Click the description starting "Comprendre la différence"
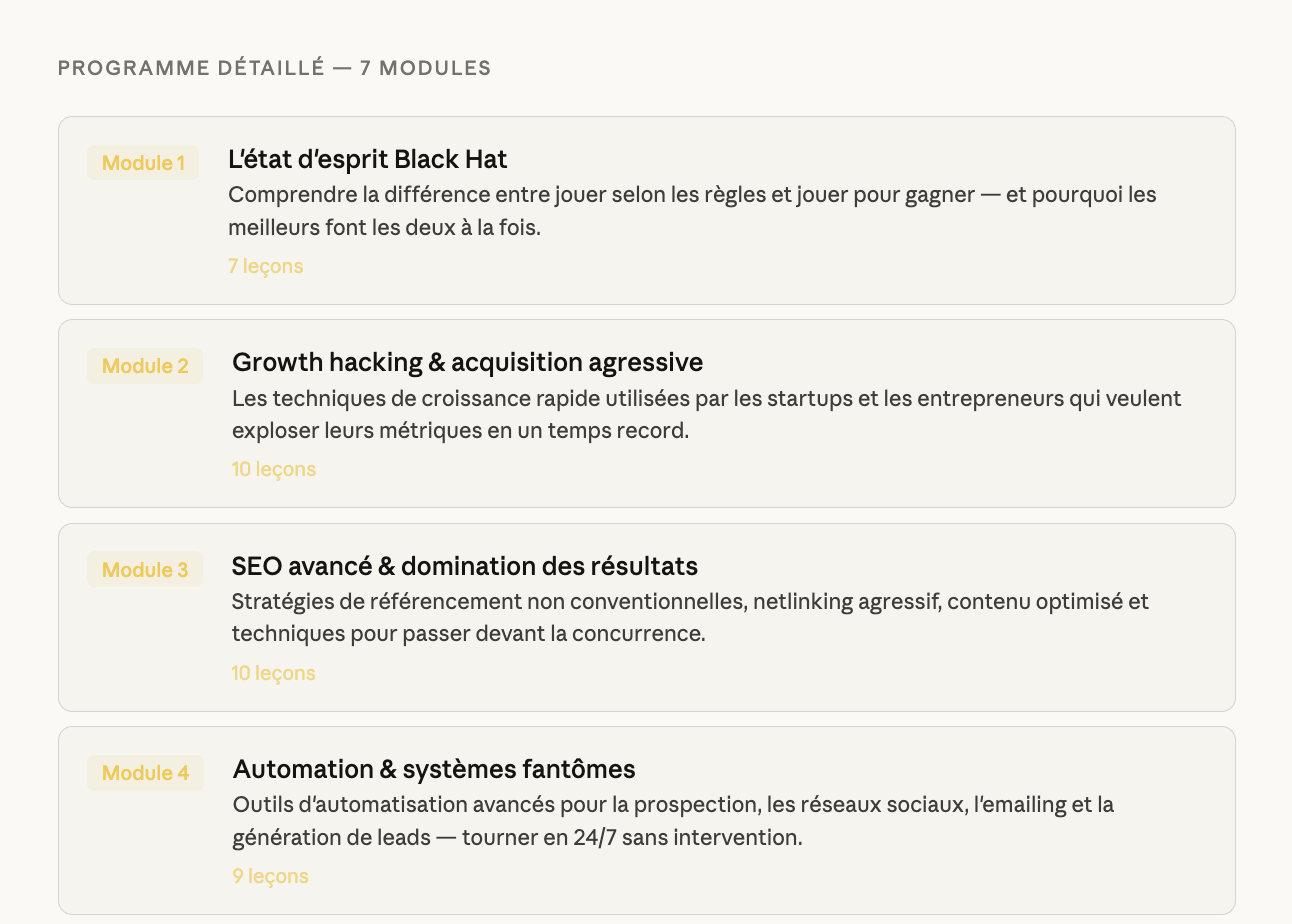 [692, 211]
